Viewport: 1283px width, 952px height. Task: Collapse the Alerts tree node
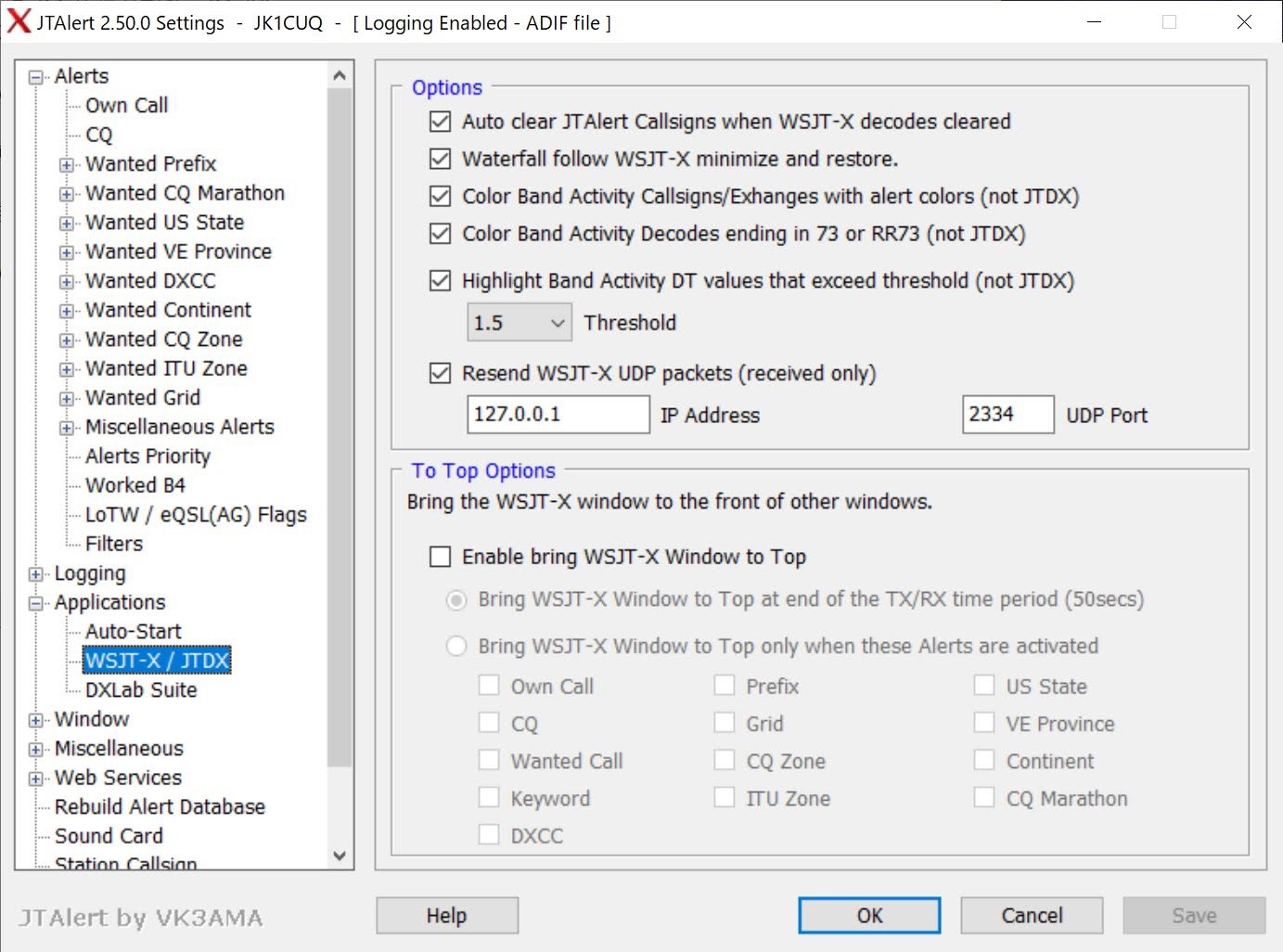36,77
